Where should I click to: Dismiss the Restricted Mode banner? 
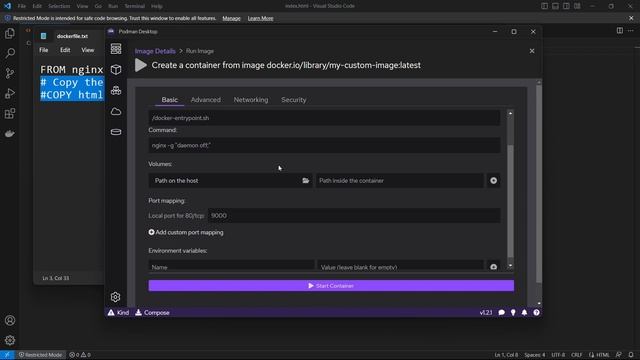(x=631, y=18)
